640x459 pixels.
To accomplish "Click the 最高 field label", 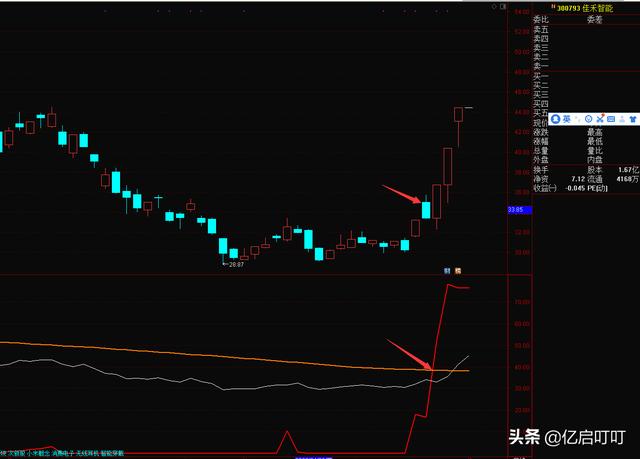I will (595, 132).
